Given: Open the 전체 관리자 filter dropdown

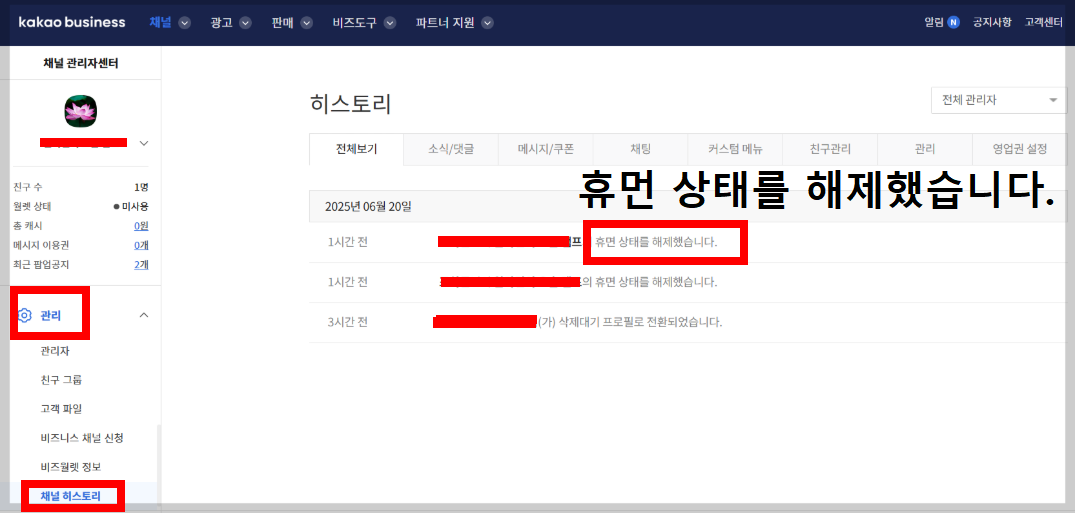Looking at the screenshot, I should coord(998,100).
